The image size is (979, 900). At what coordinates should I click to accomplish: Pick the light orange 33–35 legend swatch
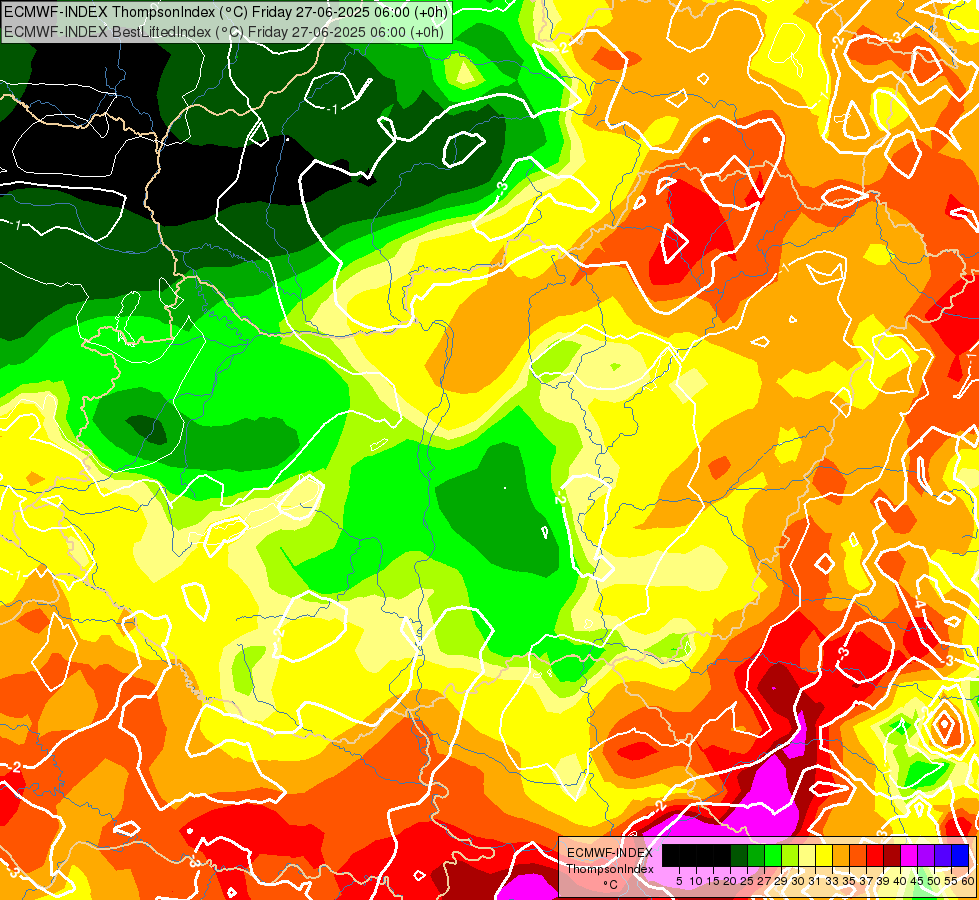pyautogui.click(x=841, y=855)
